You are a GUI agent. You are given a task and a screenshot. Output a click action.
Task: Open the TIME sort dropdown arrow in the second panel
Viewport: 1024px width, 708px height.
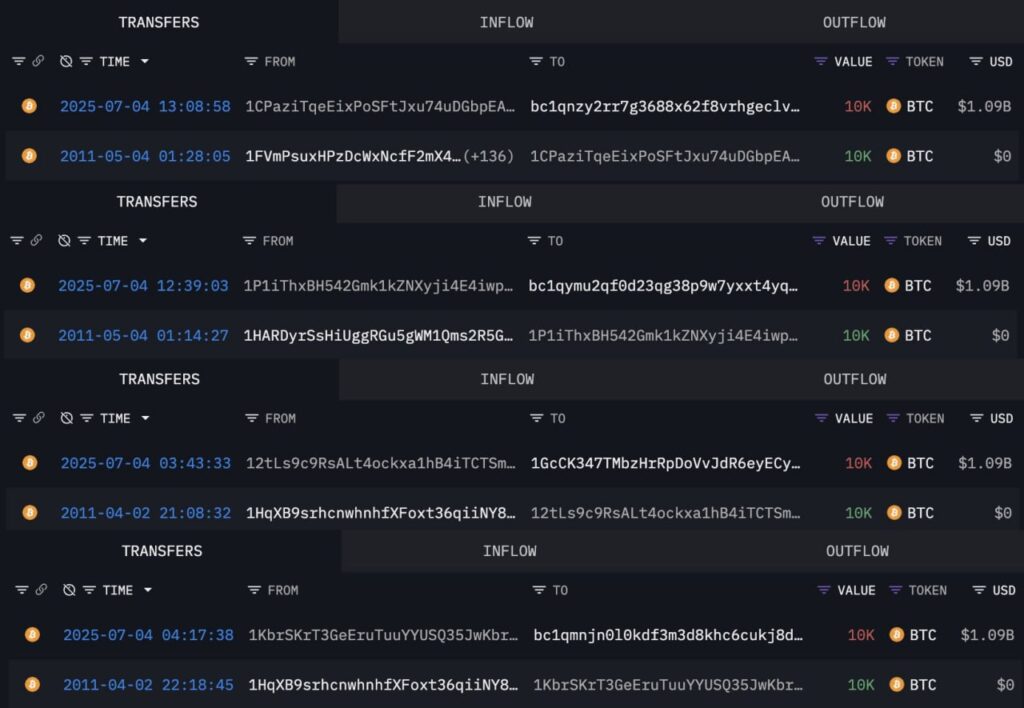coord(143,241)
